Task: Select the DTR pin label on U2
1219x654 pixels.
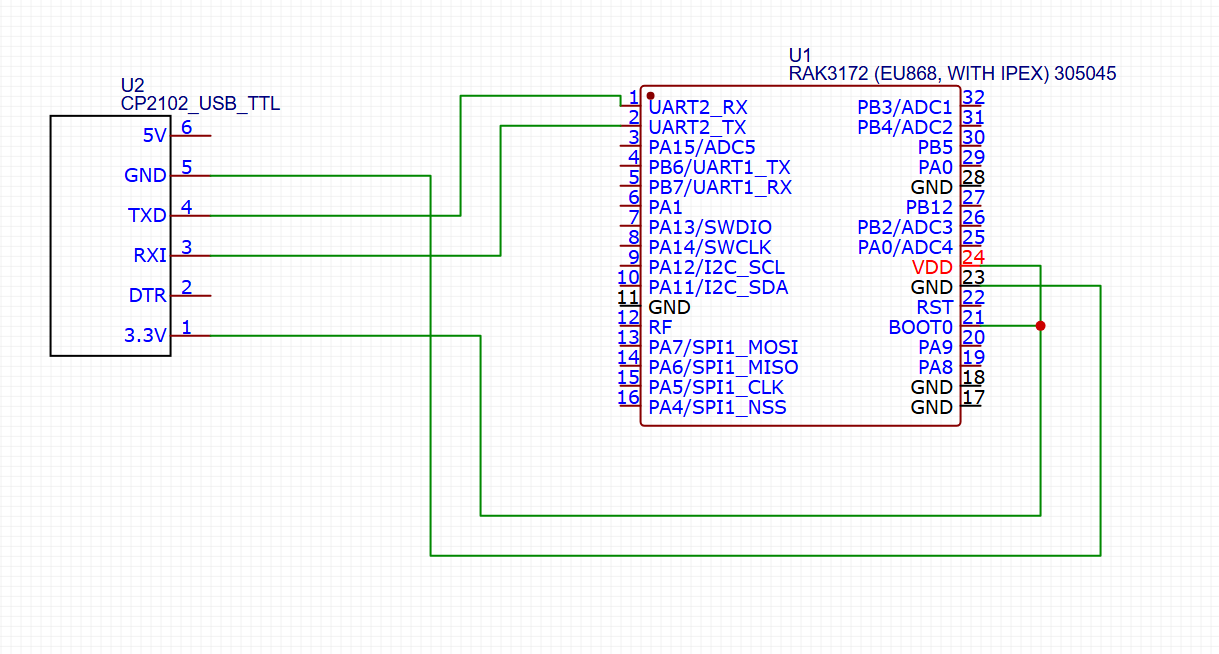Action: point(148,296)
